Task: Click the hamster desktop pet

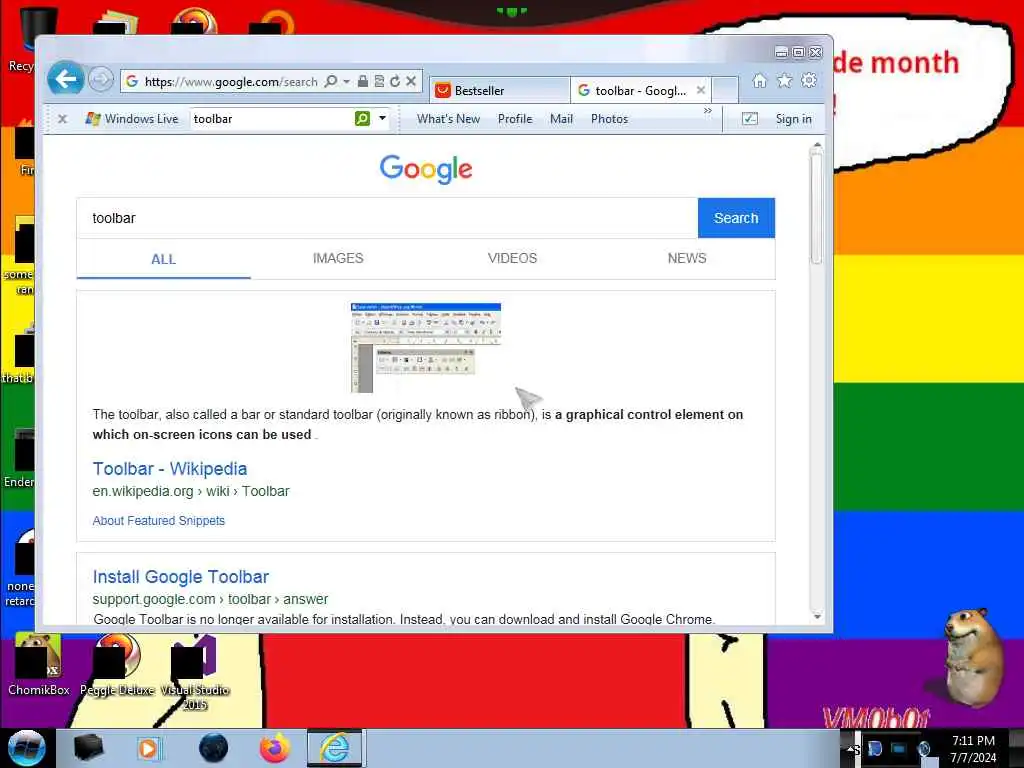Action: (x=972, y=656)
